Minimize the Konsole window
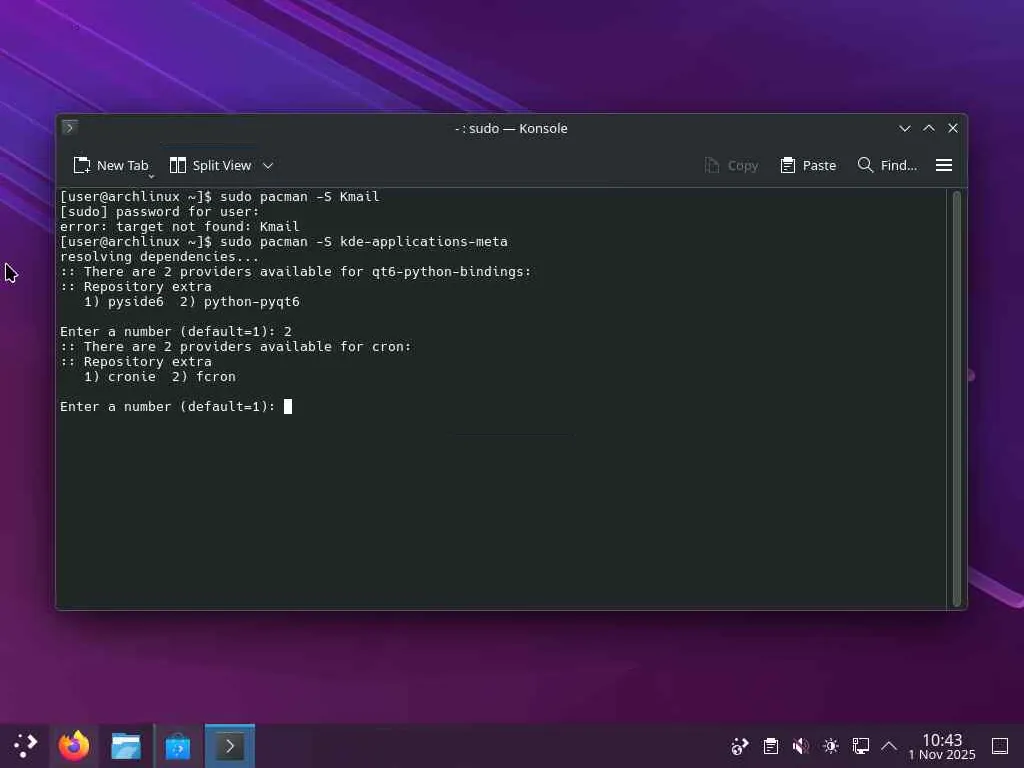 click(x=904, y=129)
